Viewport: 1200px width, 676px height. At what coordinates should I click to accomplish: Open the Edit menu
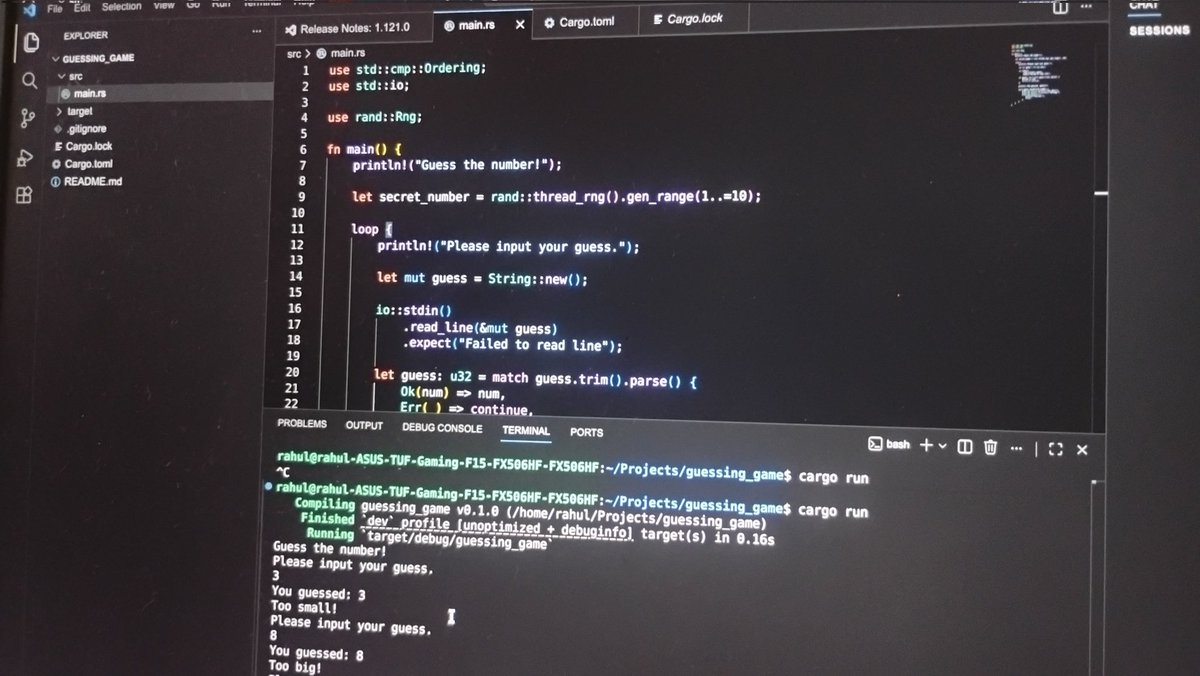tap(82, 6)
